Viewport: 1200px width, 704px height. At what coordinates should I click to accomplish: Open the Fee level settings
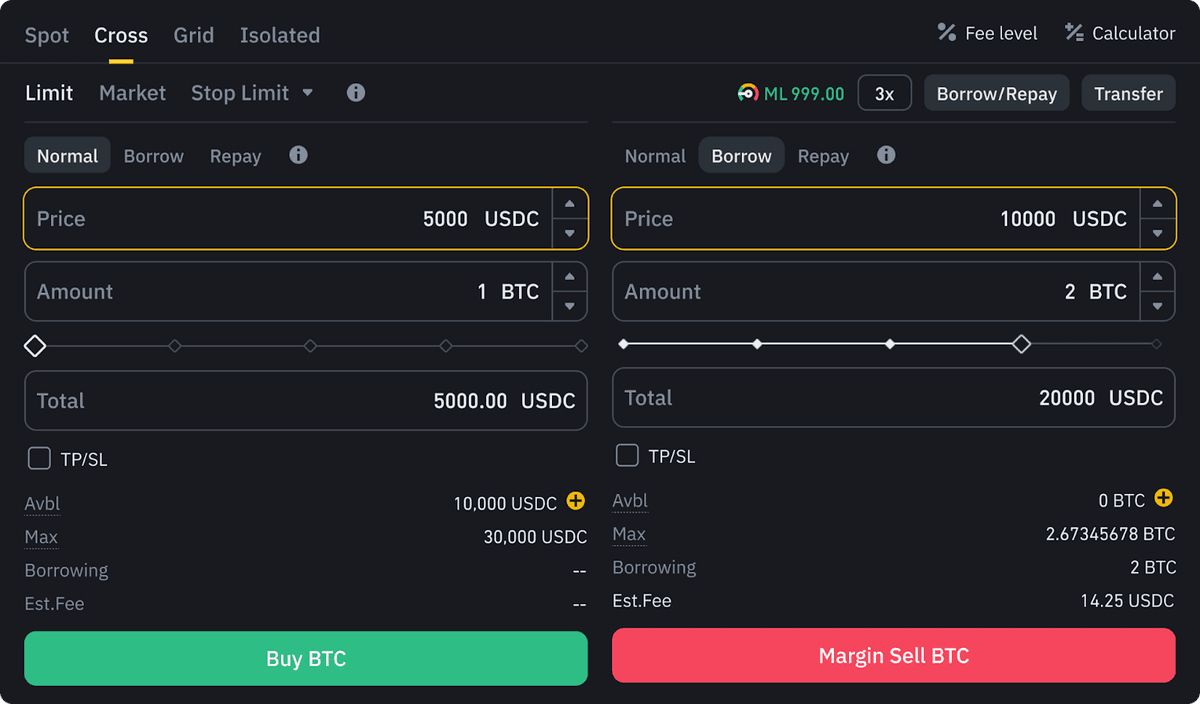pos(986,32)
